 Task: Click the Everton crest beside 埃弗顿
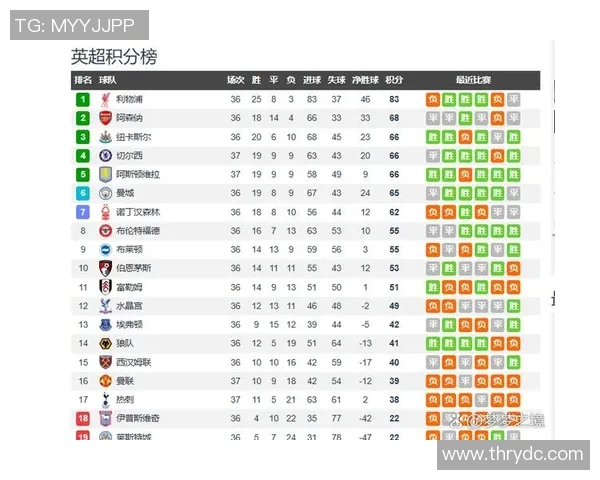(105, 324)
